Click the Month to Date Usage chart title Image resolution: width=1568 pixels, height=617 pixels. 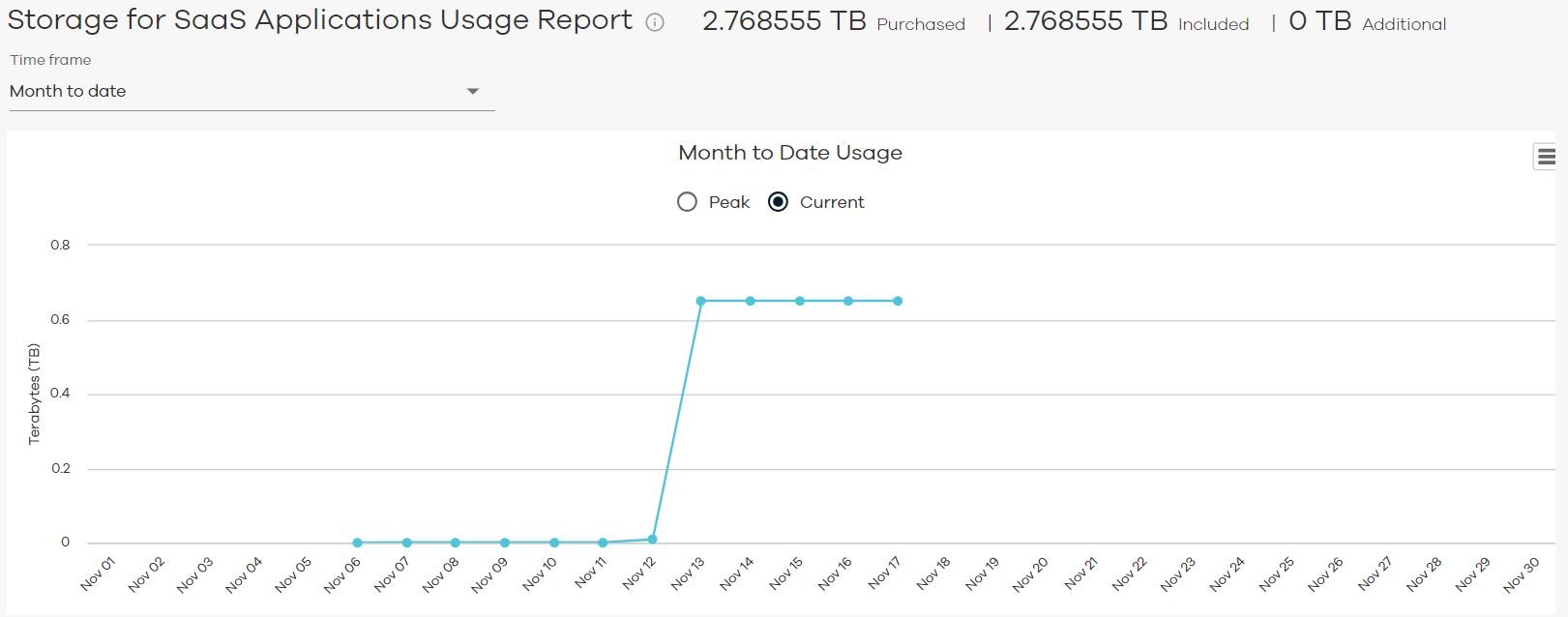[789, 152]
